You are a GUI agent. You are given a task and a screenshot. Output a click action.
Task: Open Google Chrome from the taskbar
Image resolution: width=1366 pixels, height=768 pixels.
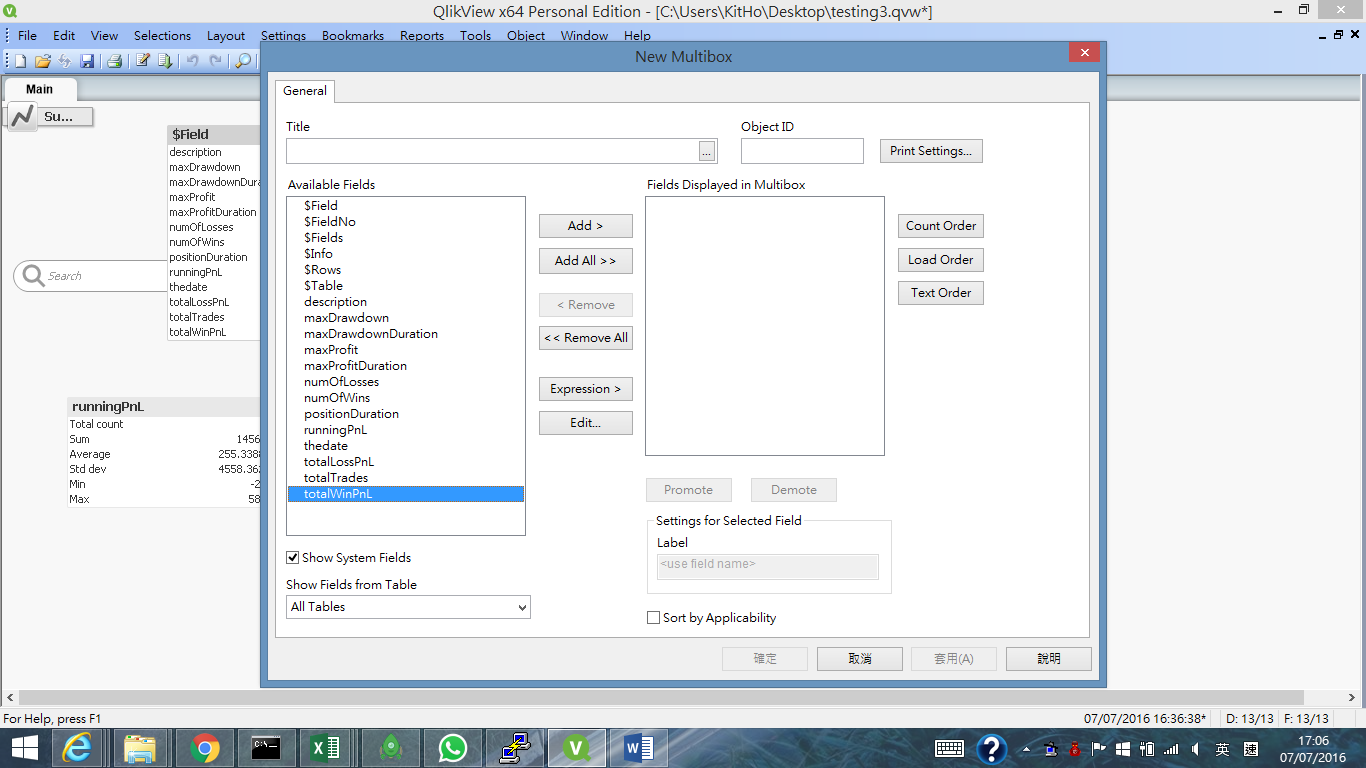pyautogui.click(x=205, y=748)
